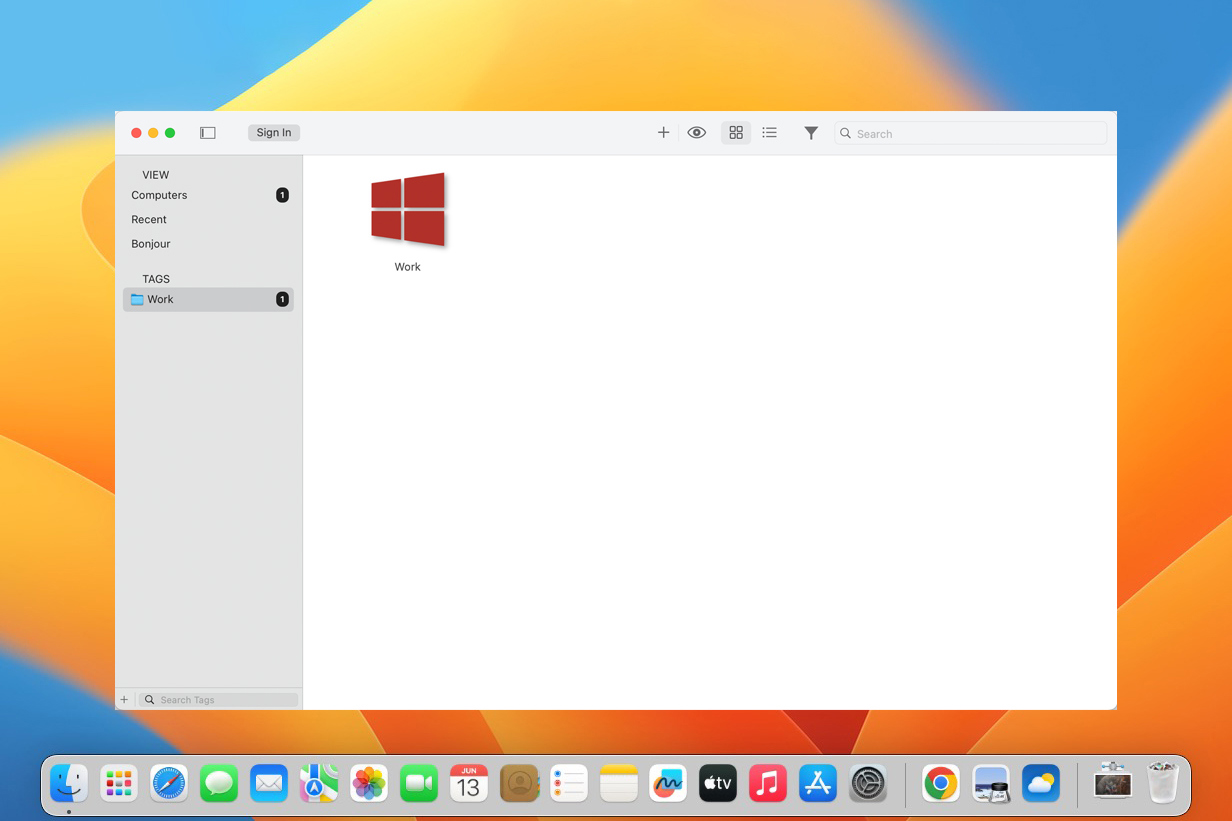Open the Recent view in sidebar
The height and width of the screenshot is (821, 1232).
coord(208,219)
